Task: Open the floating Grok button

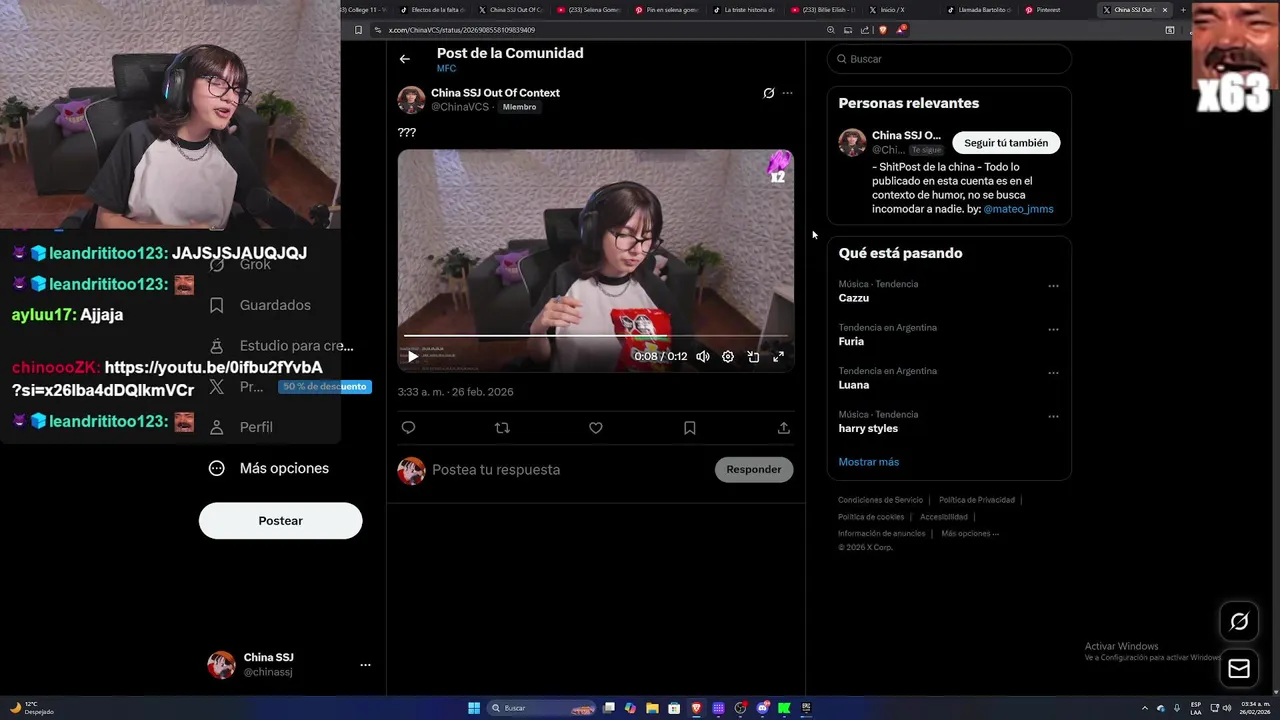Action: point(1239,622)
